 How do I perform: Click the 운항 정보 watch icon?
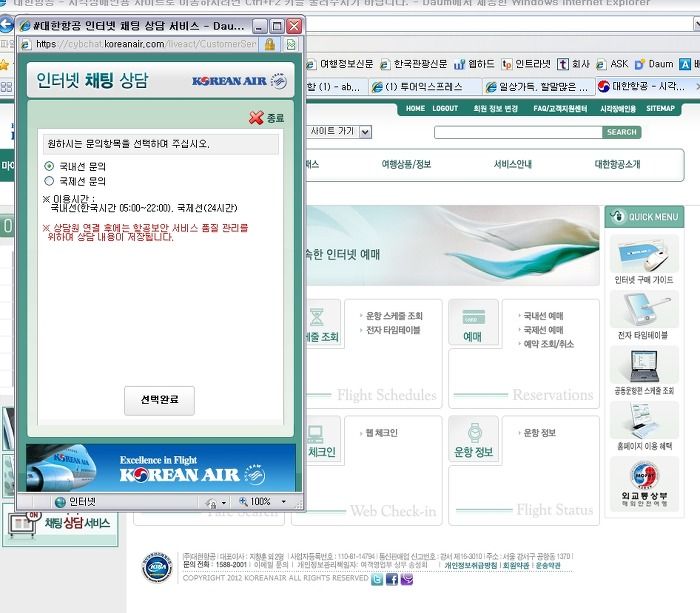[x=475, y=433]
